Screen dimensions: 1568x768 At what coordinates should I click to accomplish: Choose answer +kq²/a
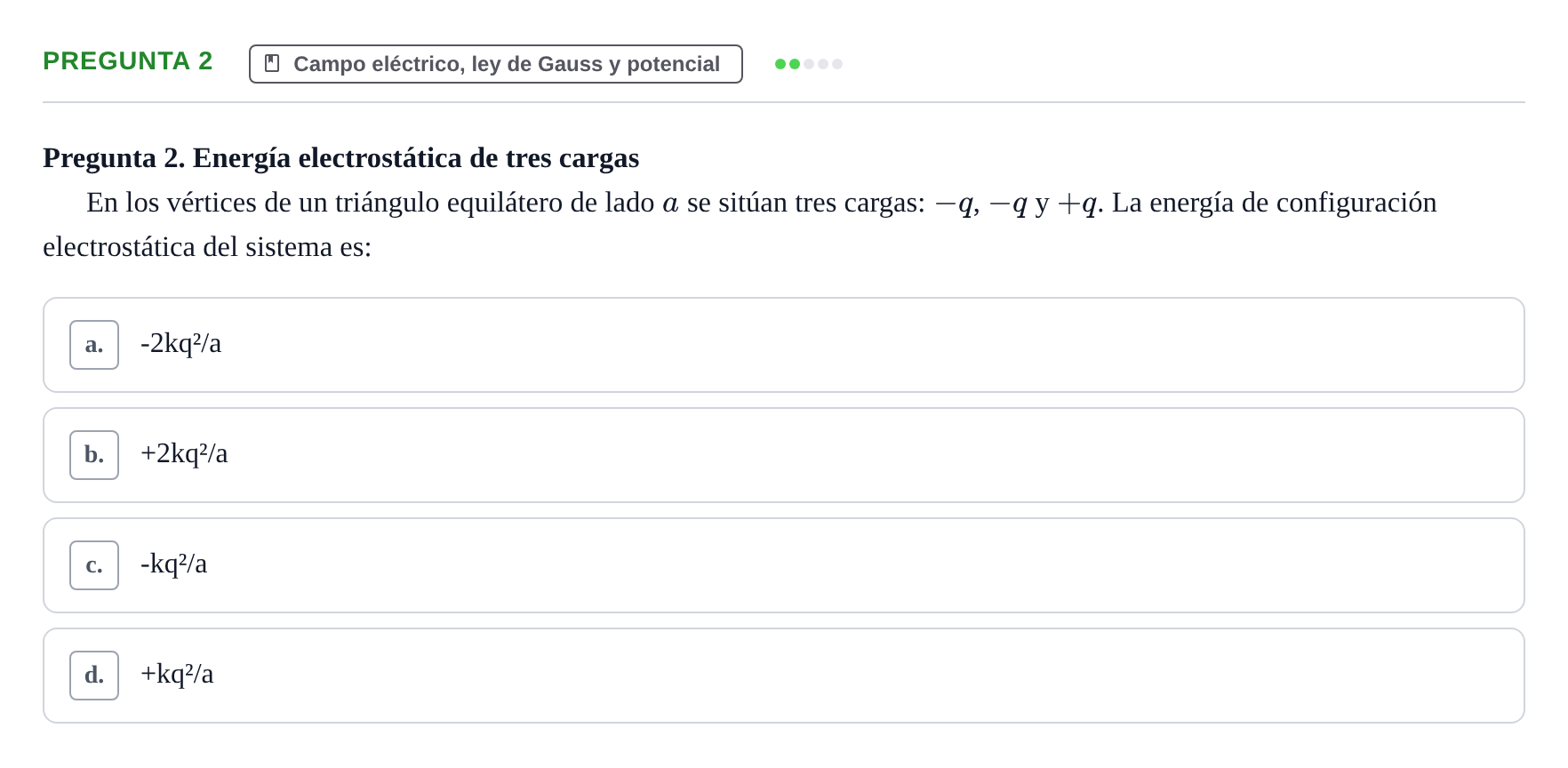[177, 674]
